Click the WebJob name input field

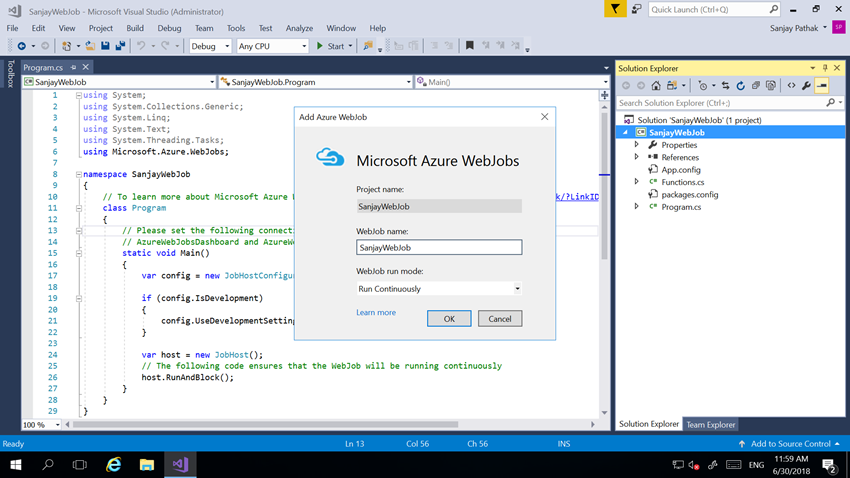point(439,248)
